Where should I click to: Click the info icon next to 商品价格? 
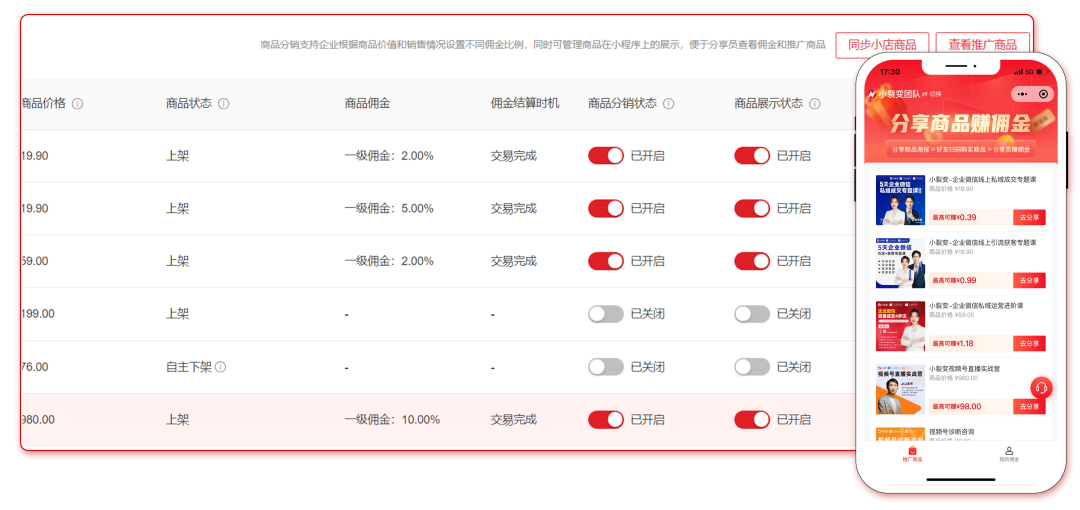coord(78,104)
